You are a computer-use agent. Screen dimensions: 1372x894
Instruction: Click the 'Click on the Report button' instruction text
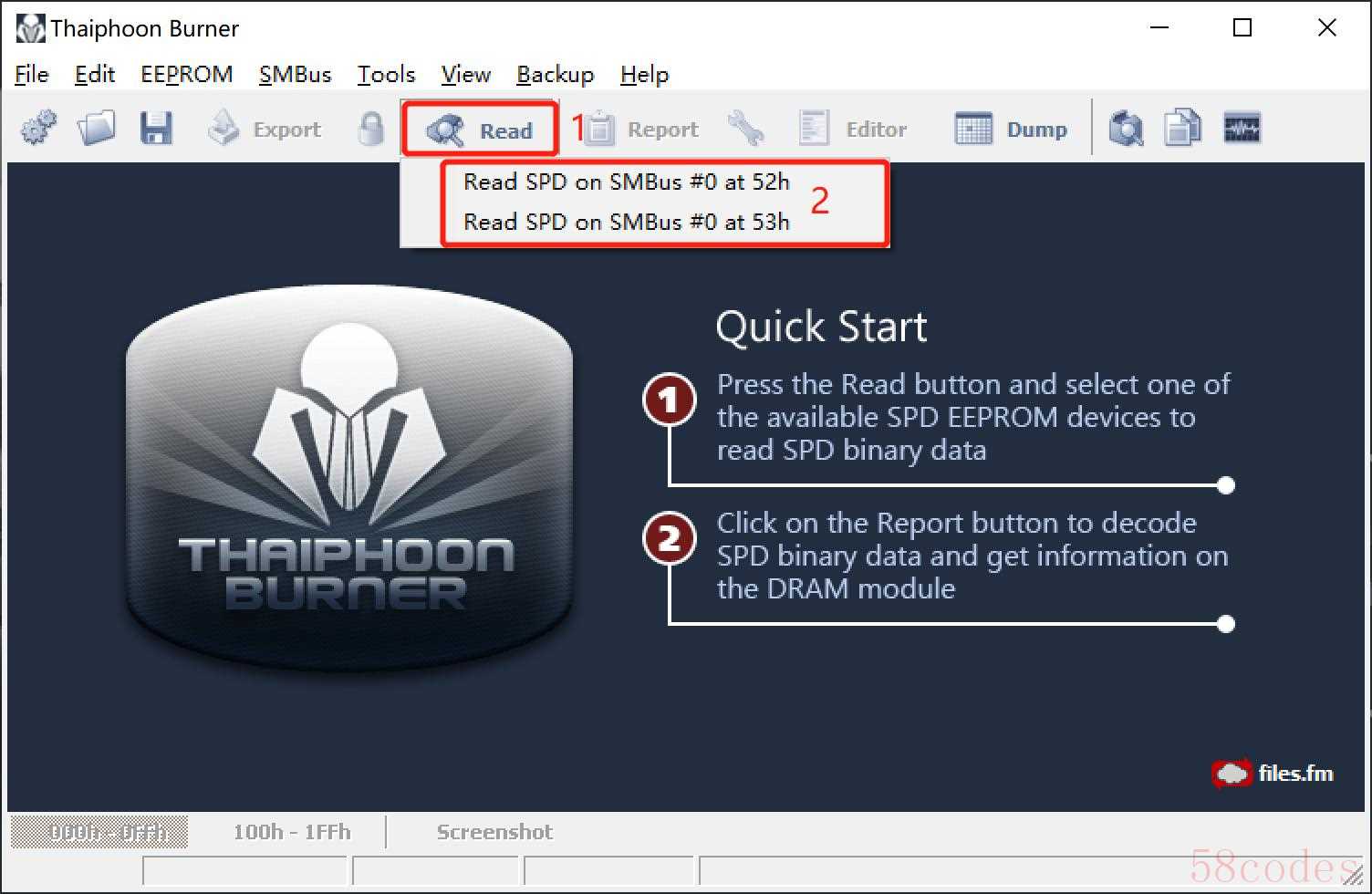pyautogui.click(x=972, y=556)
